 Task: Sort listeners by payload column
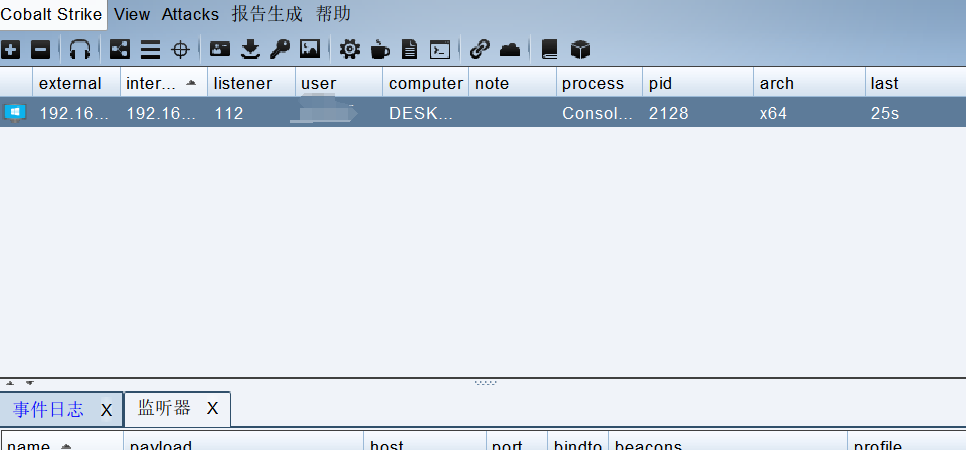(243, 443)
